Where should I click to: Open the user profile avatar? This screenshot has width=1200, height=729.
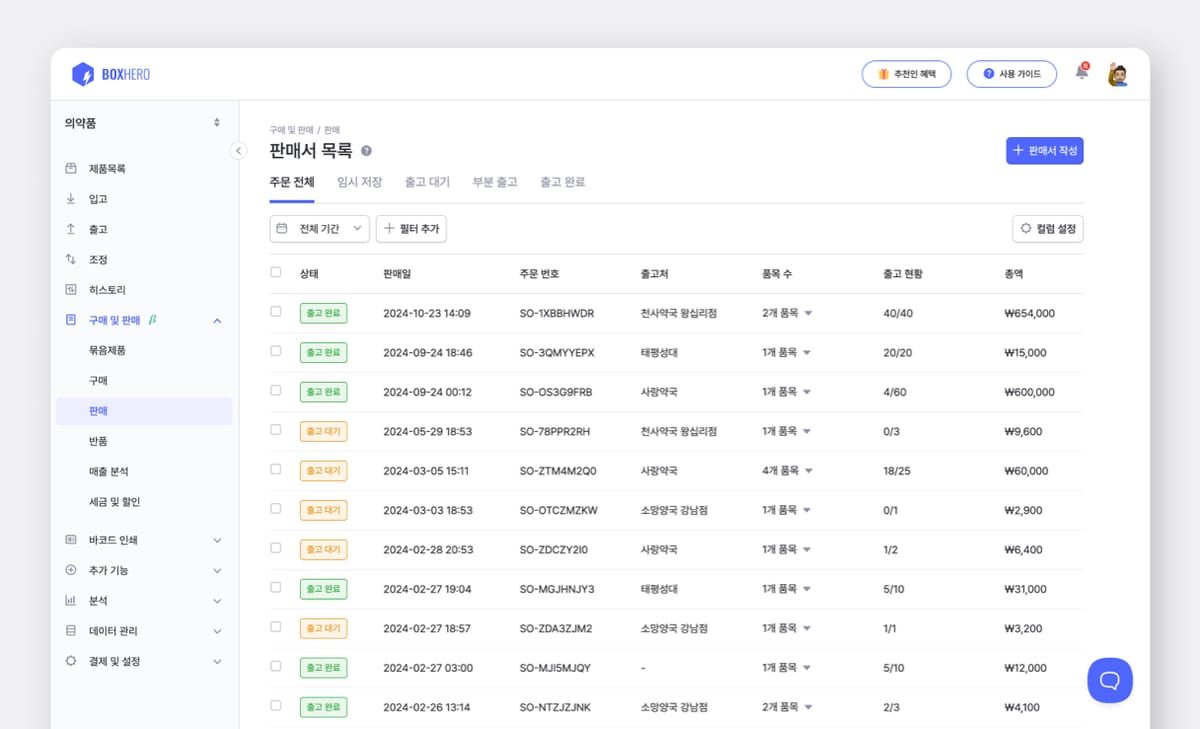(1118, 74)
